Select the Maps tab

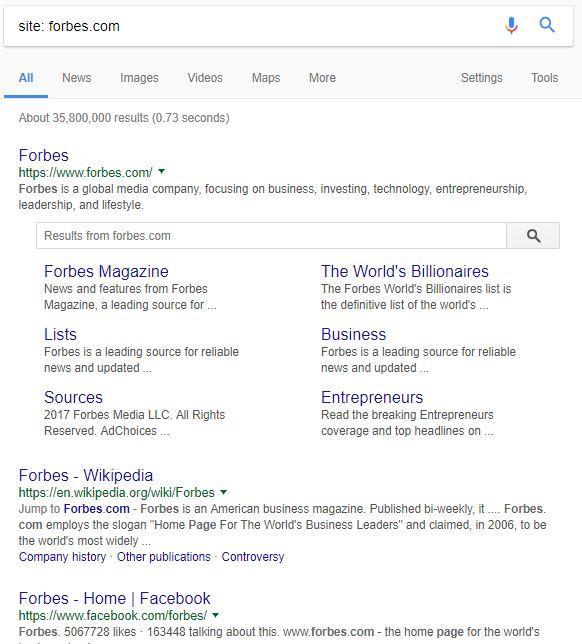tap(266, 78)
